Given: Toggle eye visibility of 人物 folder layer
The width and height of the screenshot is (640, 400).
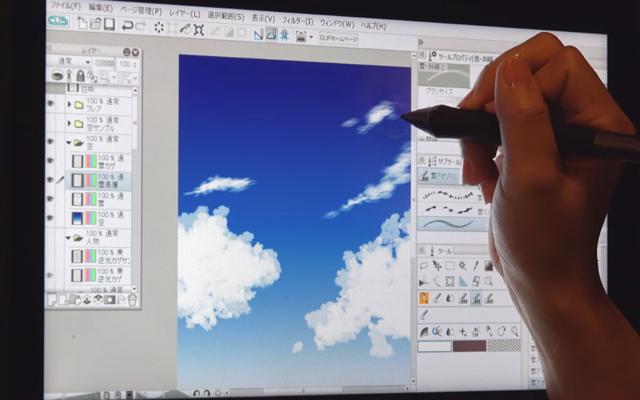Looking at the screenshot, I should tap(51, 238).
